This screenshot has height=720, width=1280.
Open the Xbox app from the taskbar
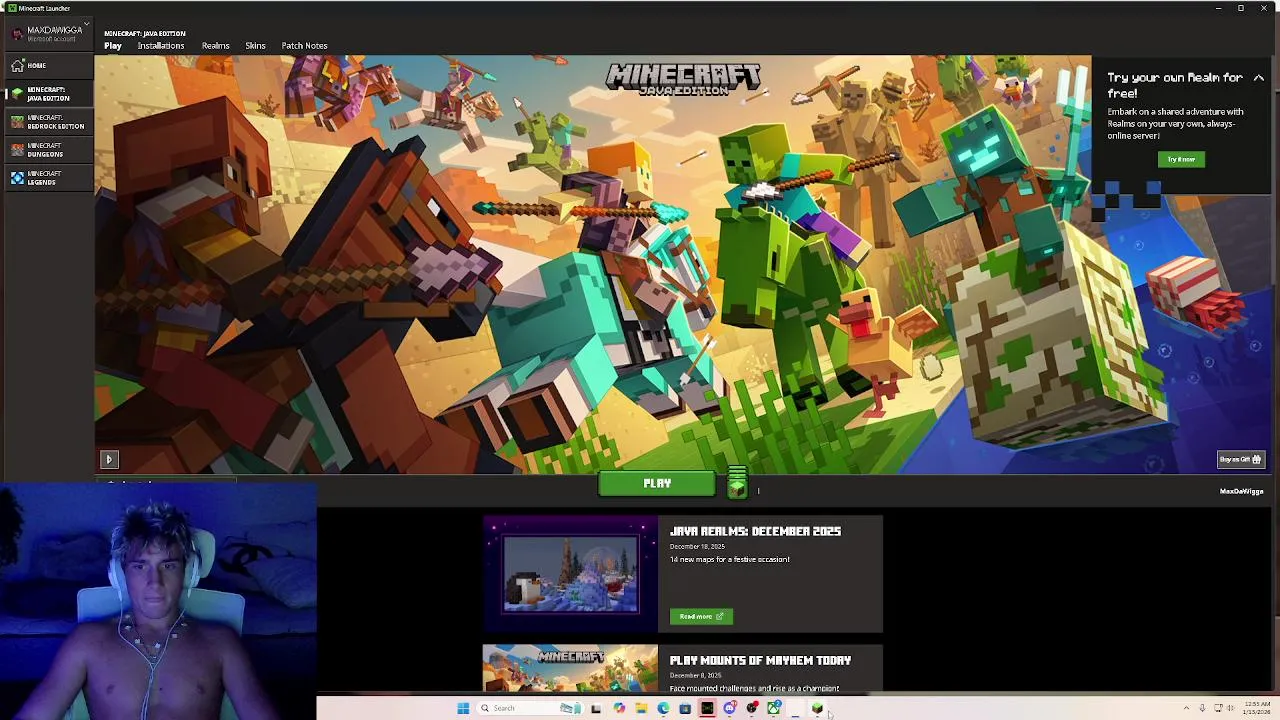point(773,708)
